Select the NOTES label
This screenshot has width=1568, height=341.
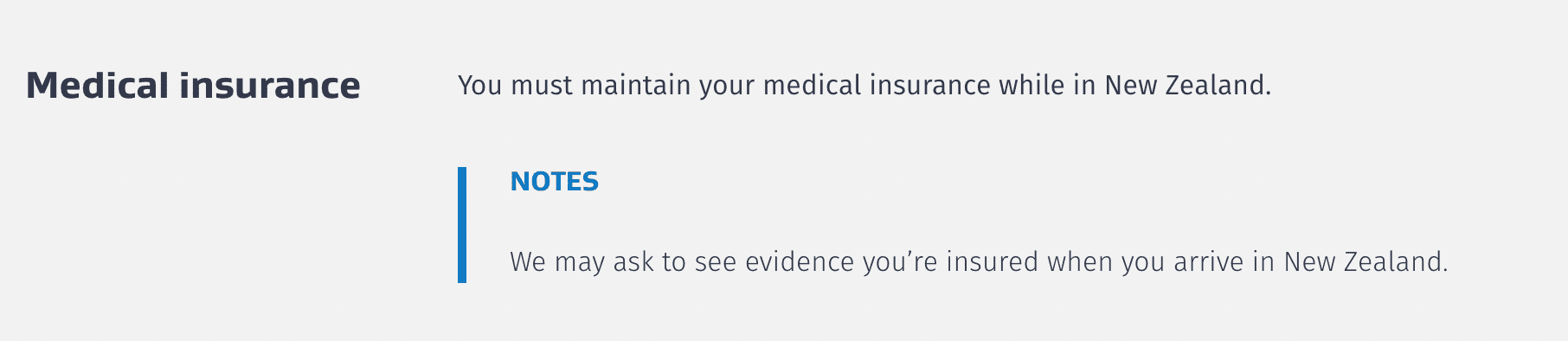(554, 181)
